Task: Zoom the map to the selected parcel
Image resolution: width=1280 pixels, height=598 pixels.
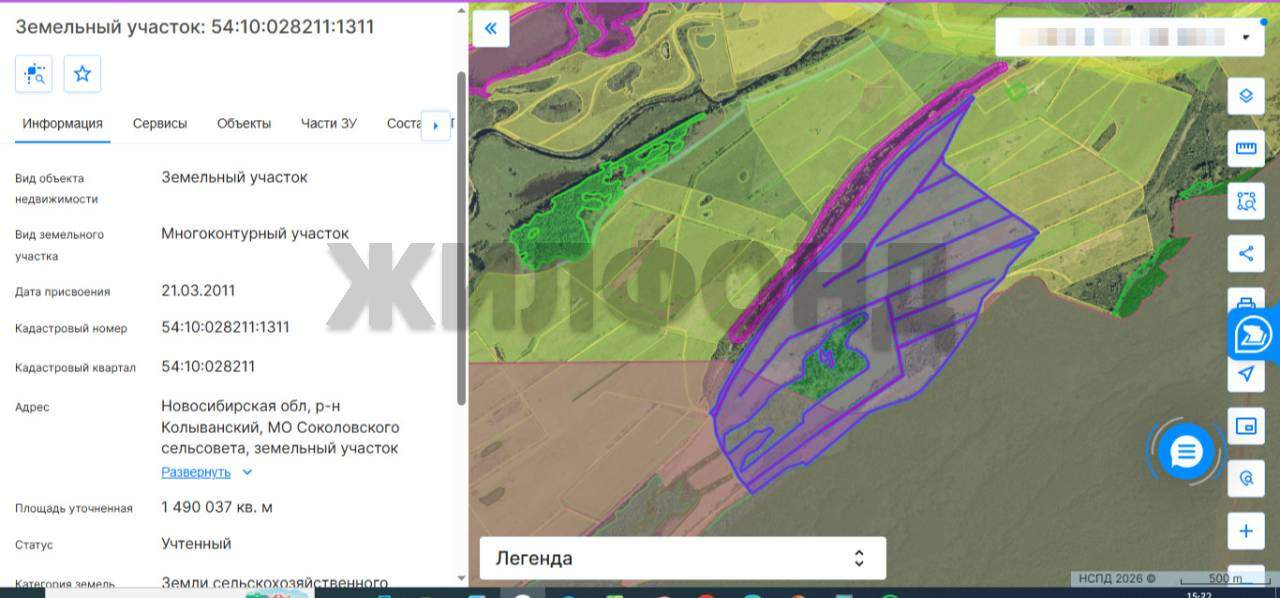Action: [x=34, y=74]
